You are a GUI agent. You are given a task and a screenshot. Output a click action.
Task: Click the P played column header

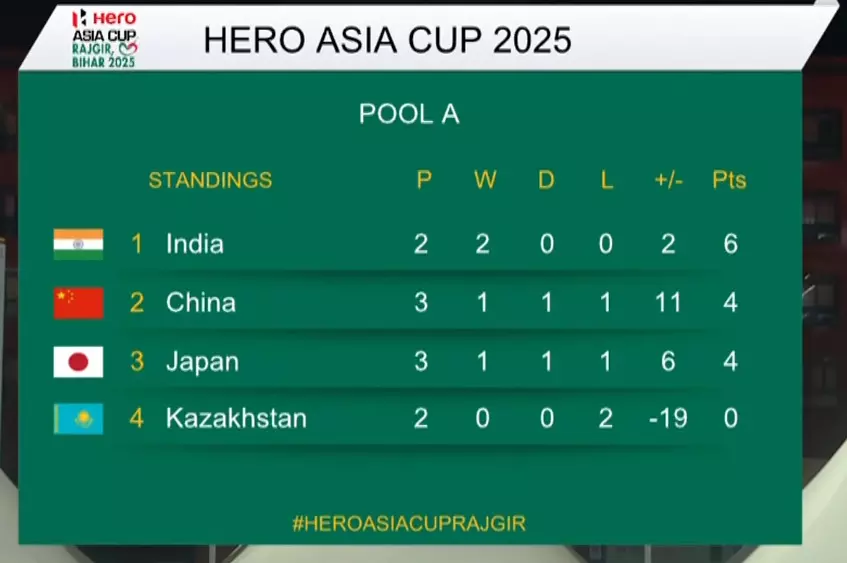423,181
